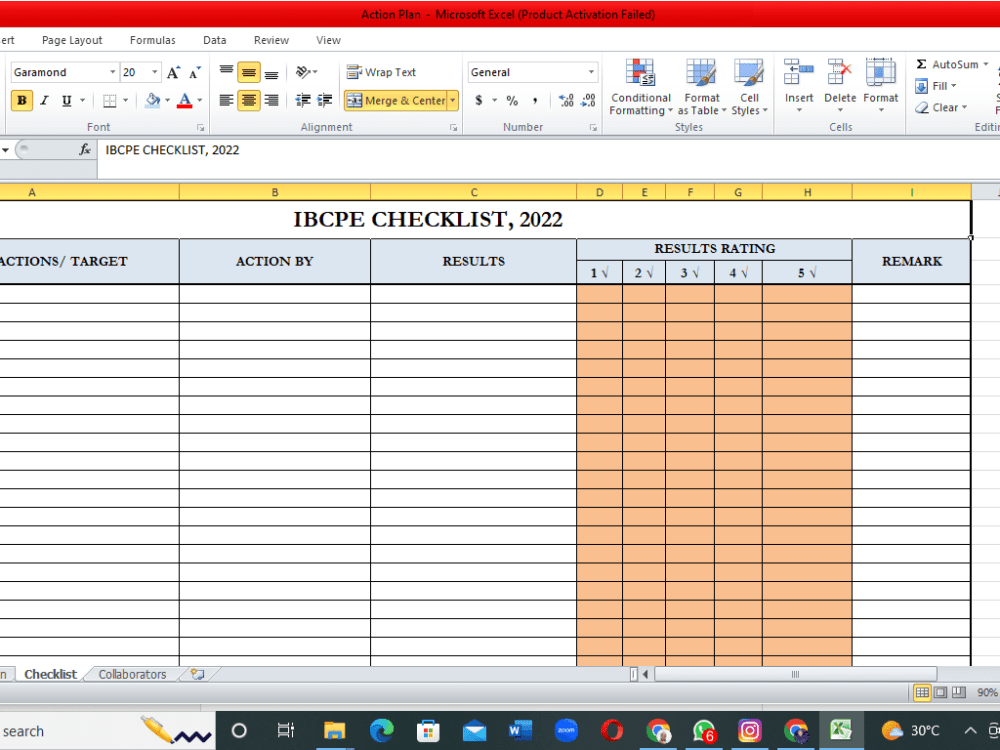
Task: Open Page Layout ribbon tab
Action: pyautogui.click(x=72, y=40)
